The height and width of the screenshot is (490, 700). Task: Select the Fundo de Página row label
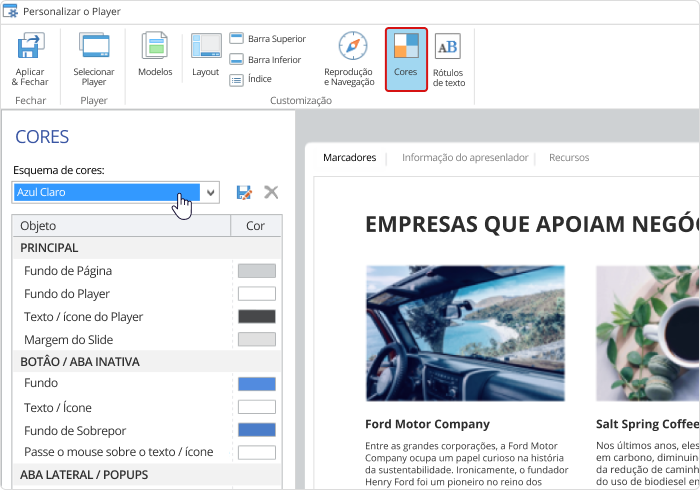click(x=68, y=271)
